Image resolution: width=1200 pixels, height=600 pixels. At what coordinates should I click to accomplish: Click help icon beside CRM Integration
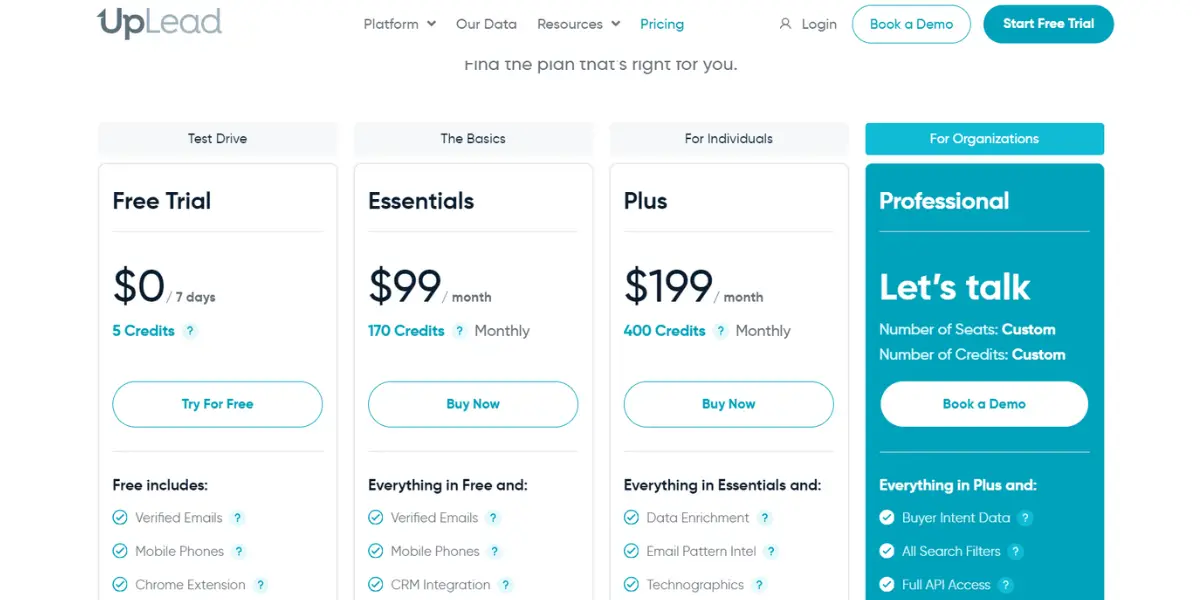506,585
